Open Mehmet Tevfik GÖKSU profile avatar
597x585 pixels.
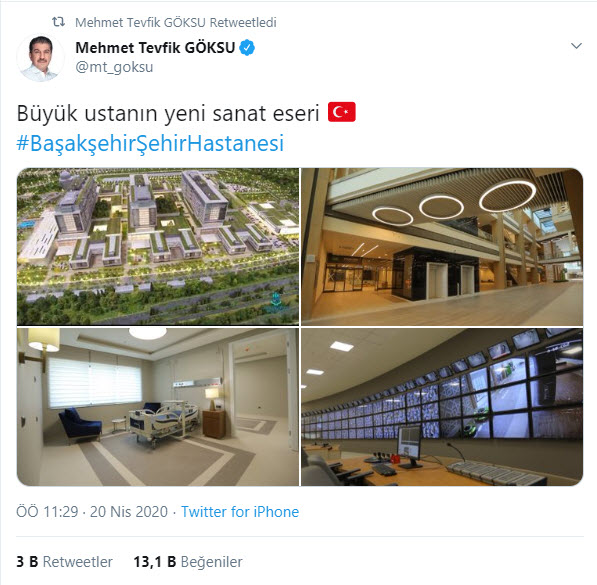click(40, 58)
